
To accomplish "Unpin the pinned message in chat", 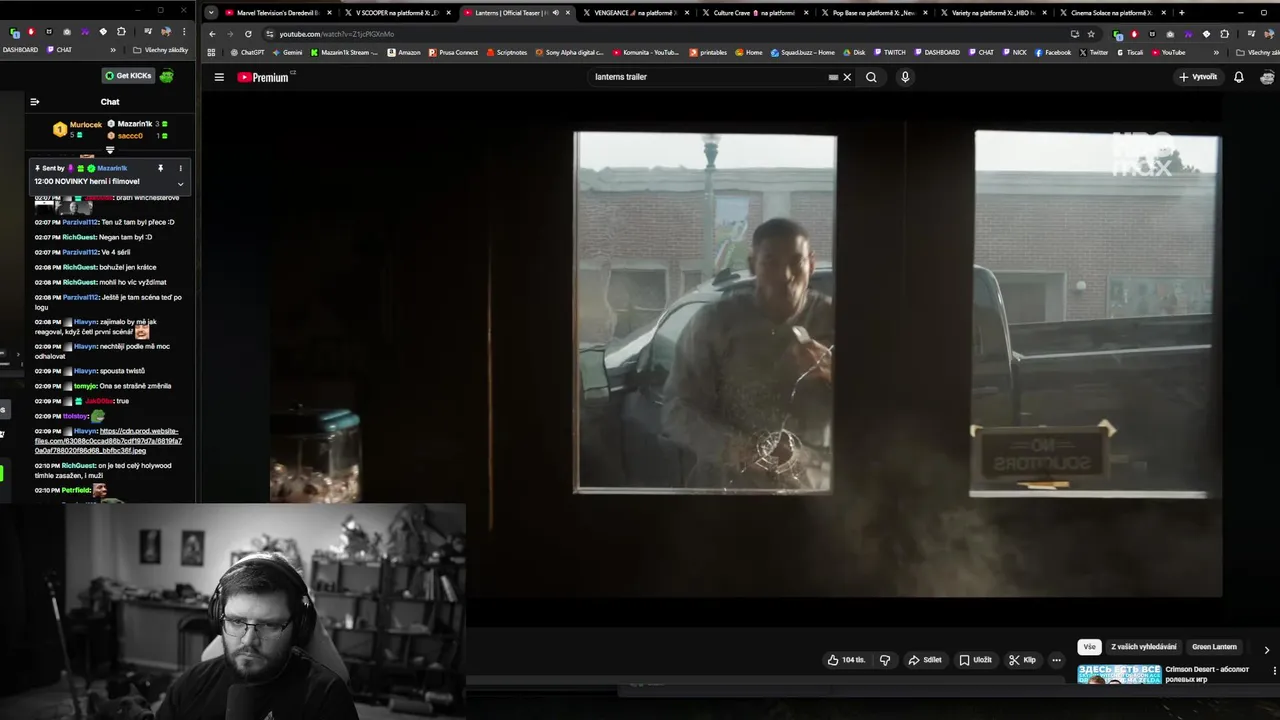I will [160, 168].
